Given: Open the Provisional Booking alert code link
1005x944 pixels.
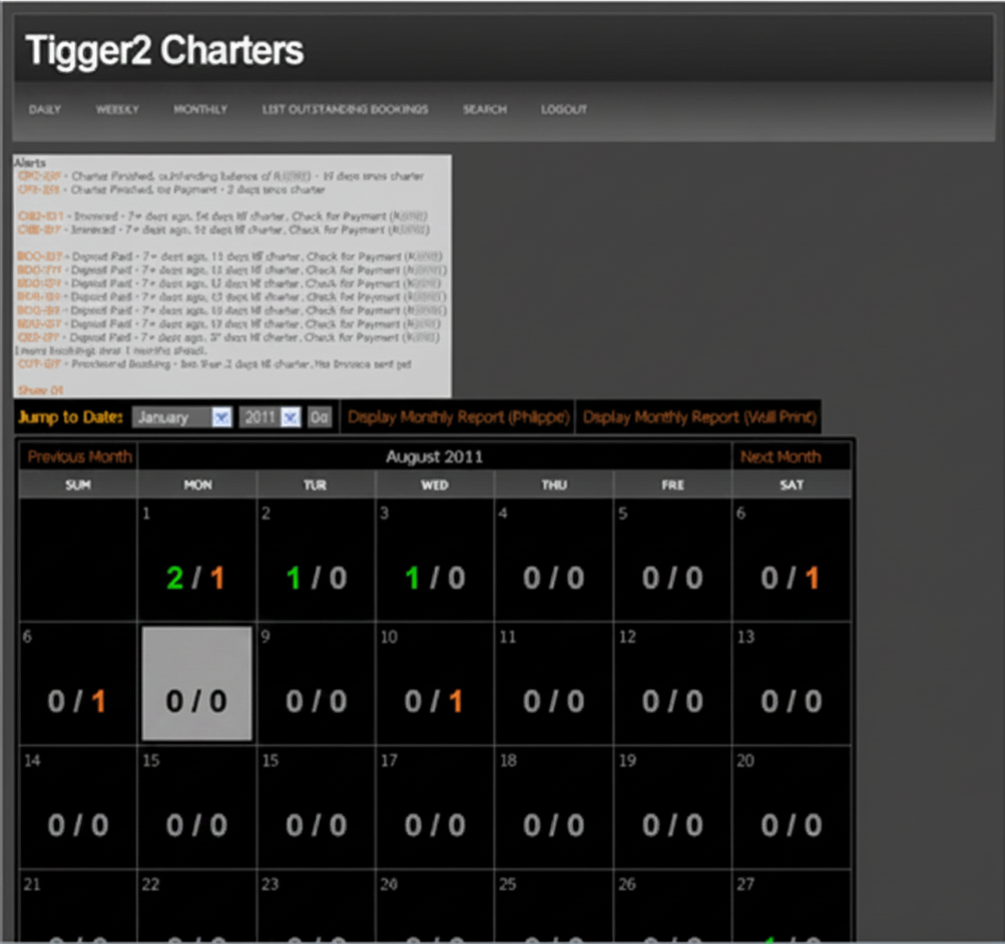Looking at the screenshot, I should [x=39, y=364].
